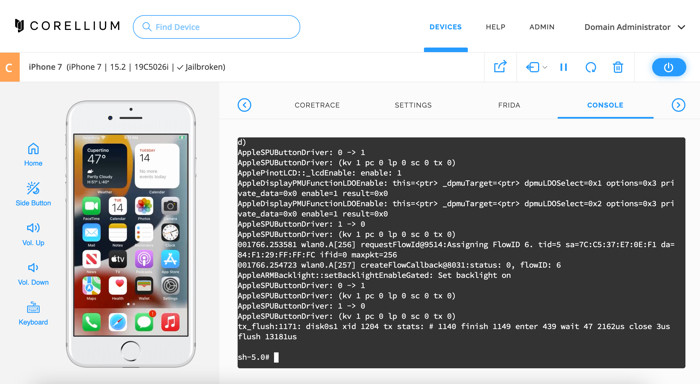This screenshot has width=700, height=384.
Task: Open Music in the iPhone dock
Action: (170, 322)
